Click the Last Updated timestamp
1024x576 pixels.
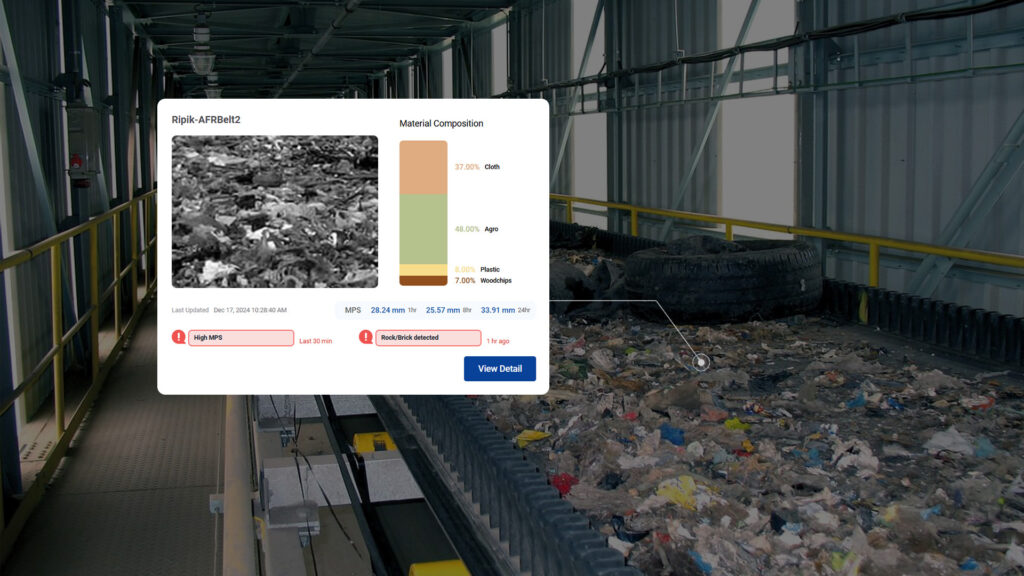tap(230, 310)
